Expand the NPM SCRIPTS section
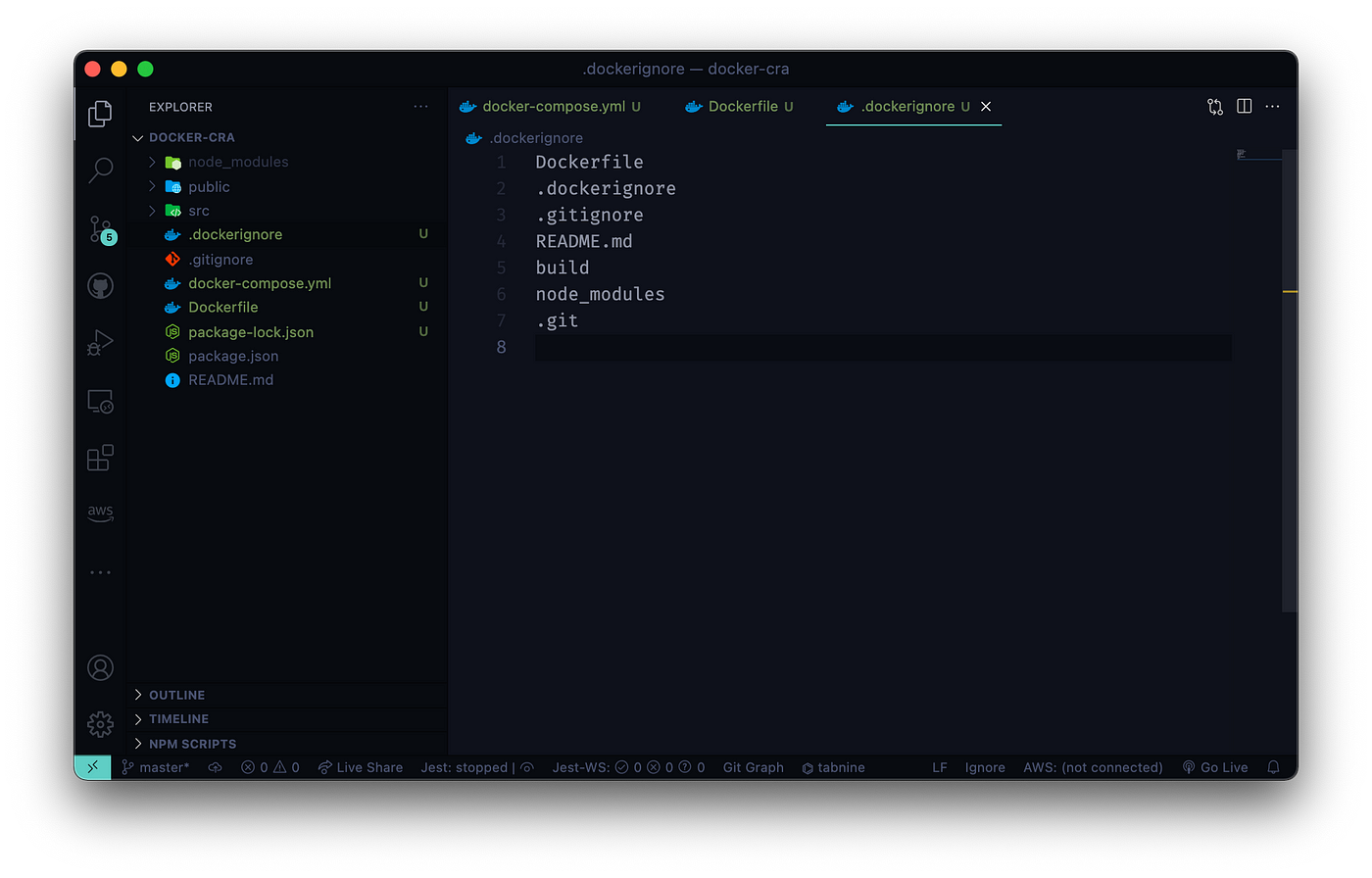Image resolution: width=1372 pixels, height=878 pixels. pos(192,744)
